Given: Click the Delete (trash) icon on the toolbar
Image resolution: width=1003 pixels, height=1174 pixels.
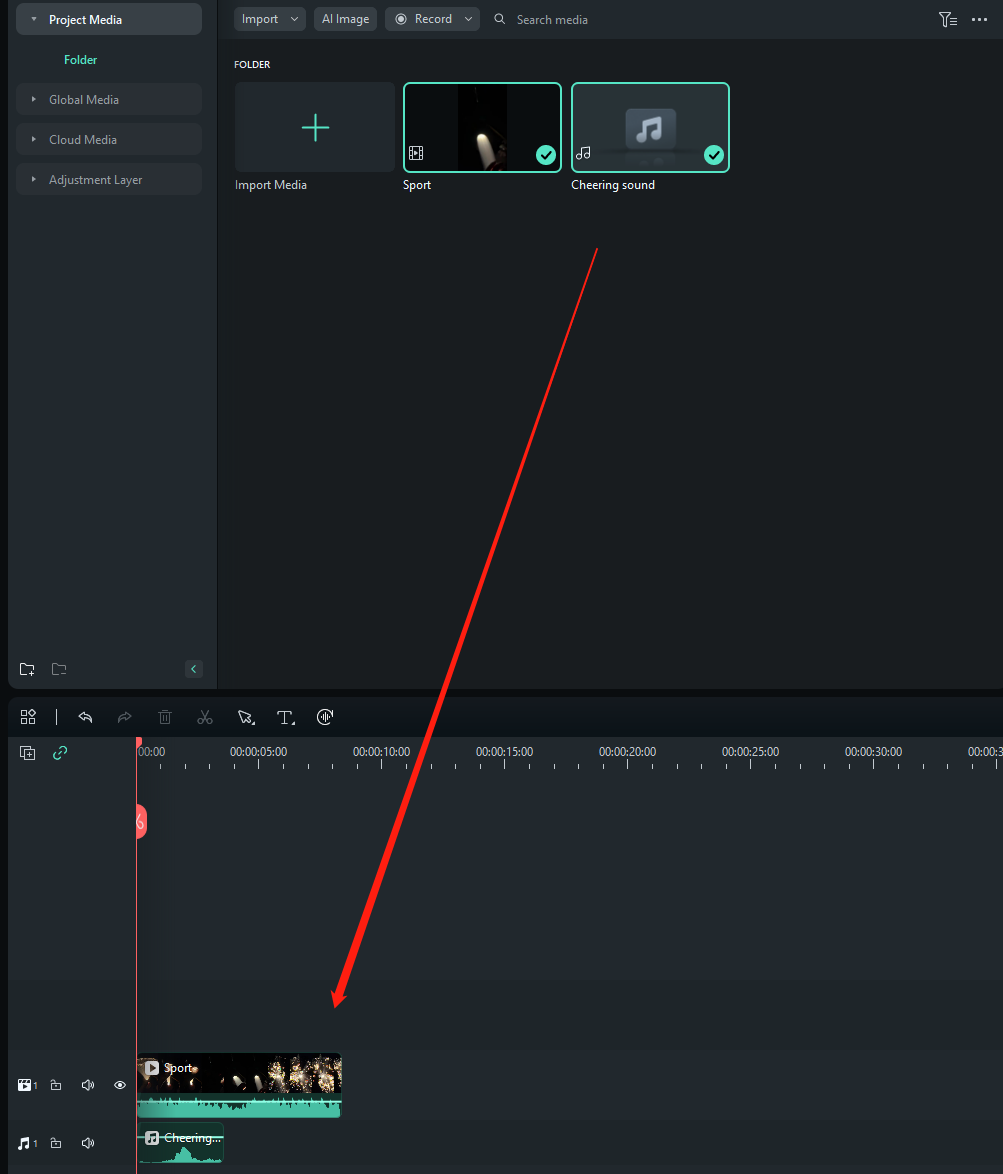Looking at the screenshot, I should click(164, 717).
